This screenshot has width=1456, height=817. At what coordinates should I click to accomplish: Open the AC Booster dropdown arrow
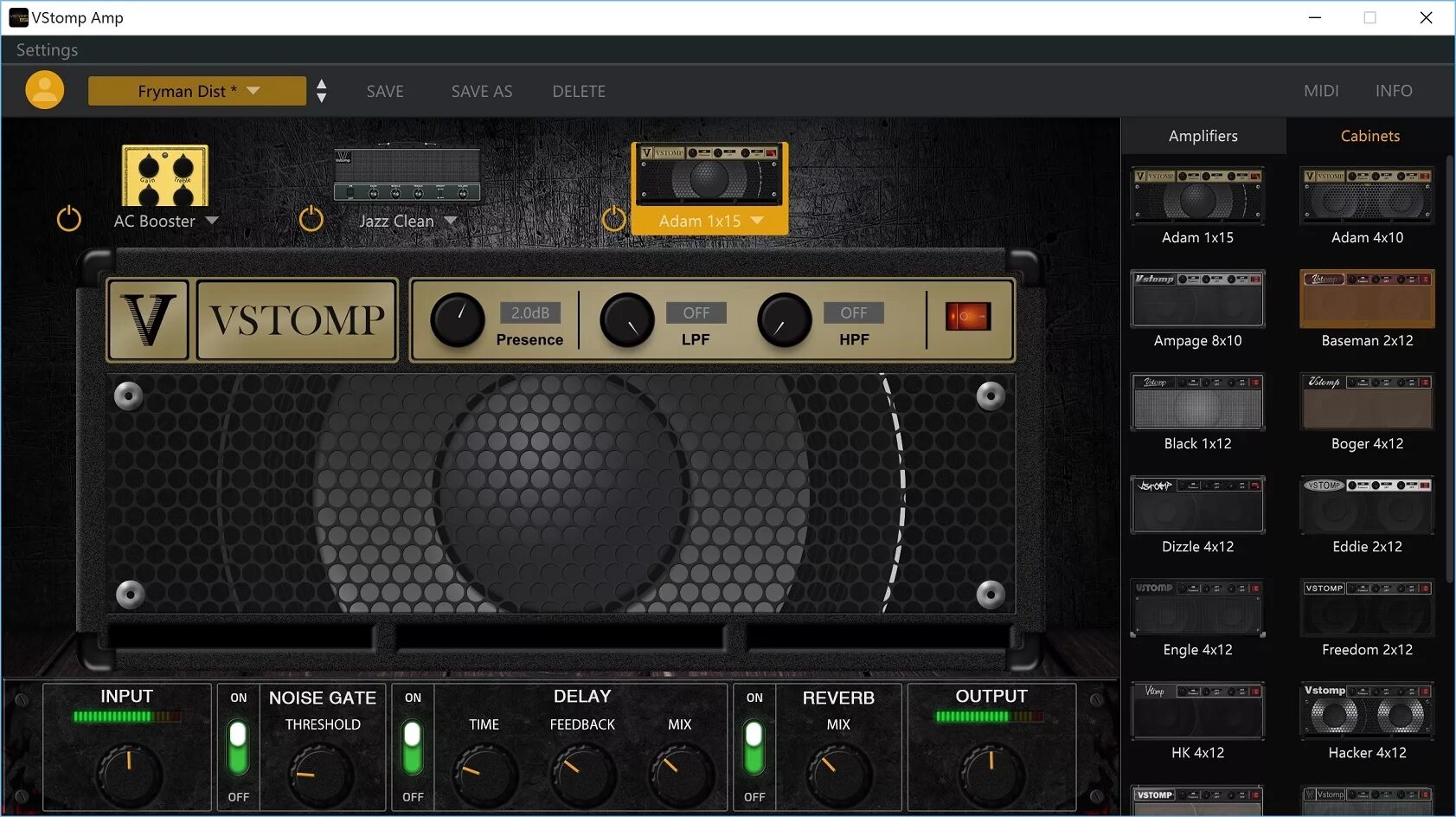[x=212, y=221]
